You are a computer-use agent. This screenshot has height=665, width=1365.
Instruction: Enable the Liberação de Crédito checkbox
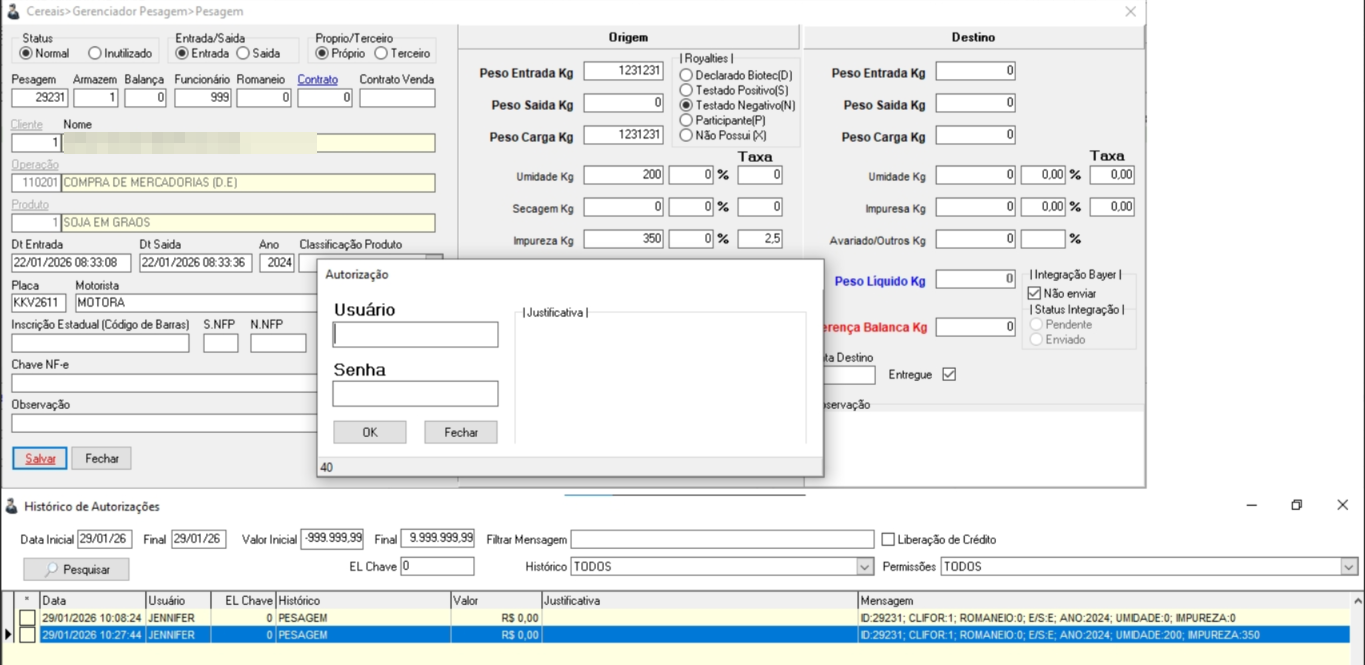click(x=887, y=539)
